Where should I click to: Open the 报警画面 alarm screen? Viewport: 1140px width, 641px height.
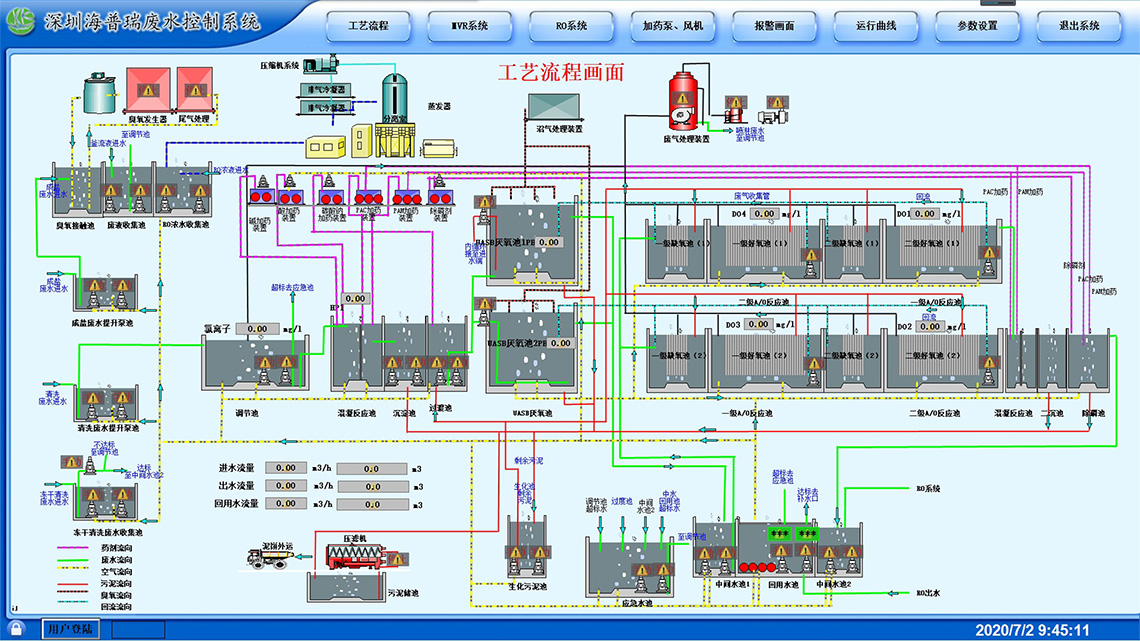[775, 26]
